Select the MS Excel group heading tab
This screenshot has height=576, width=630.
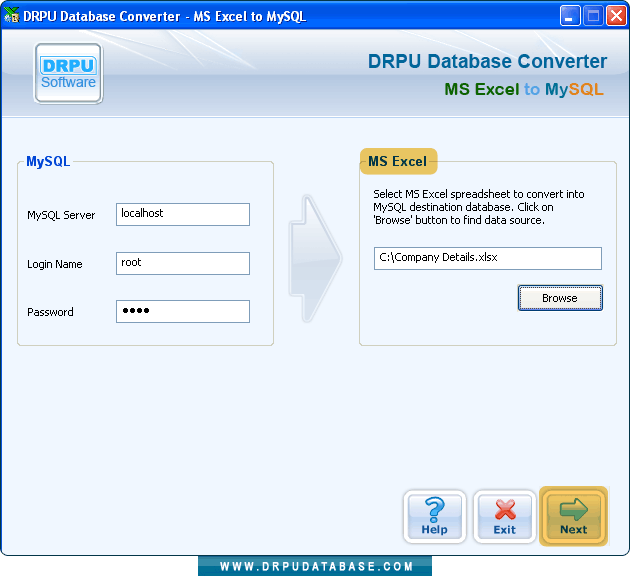coord(398,161)
